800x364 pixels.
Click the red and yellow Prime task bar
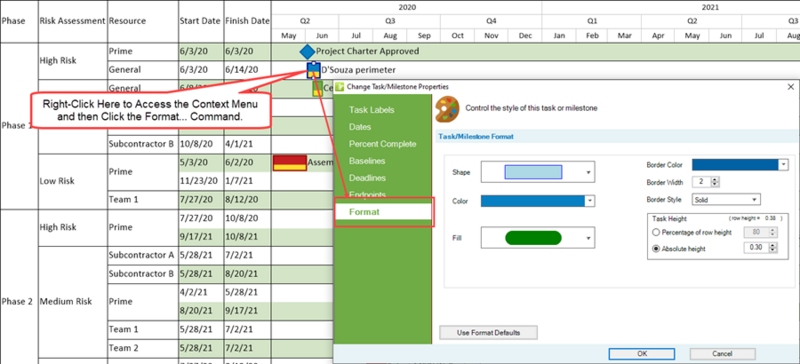tap(290, 163)
